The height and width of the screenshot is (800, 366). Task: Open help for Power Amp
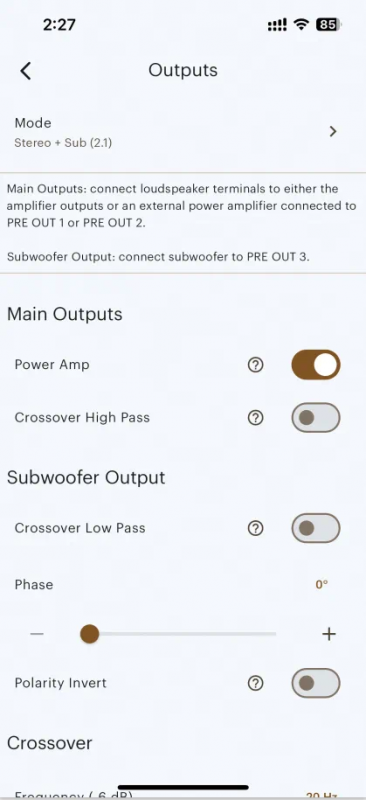(255, 365)
